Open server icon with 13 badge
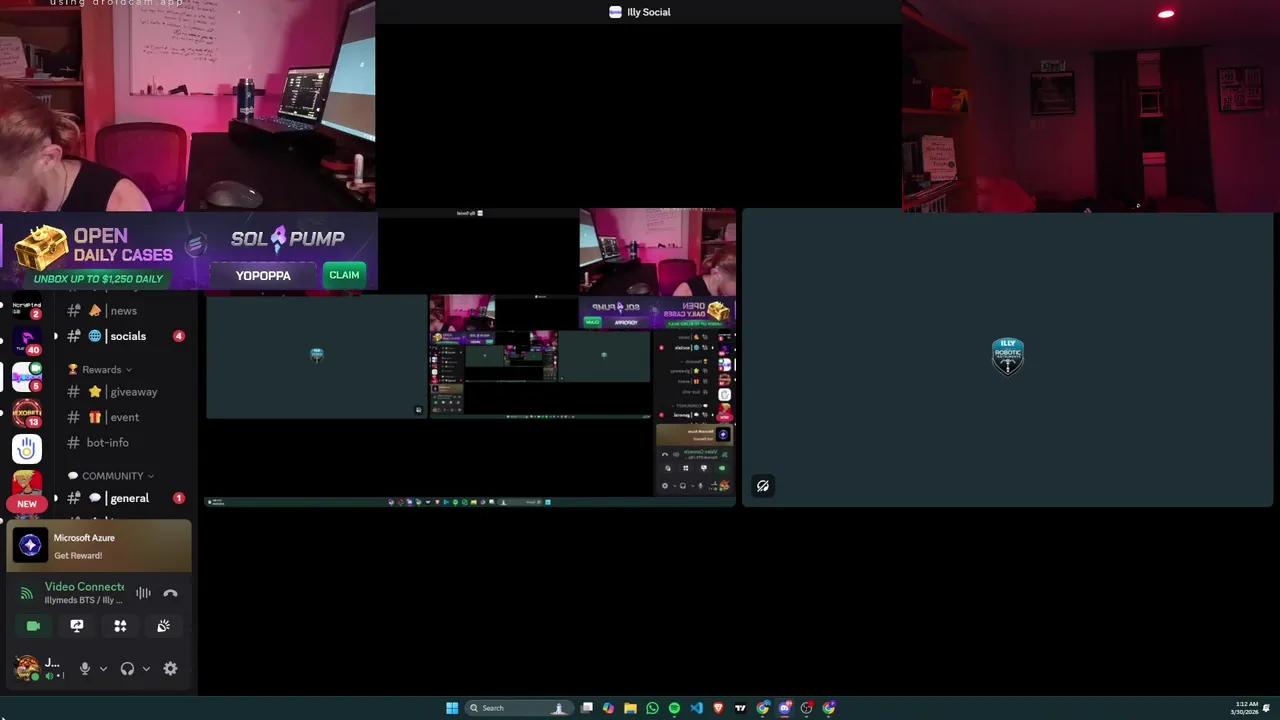 point(27,412)
